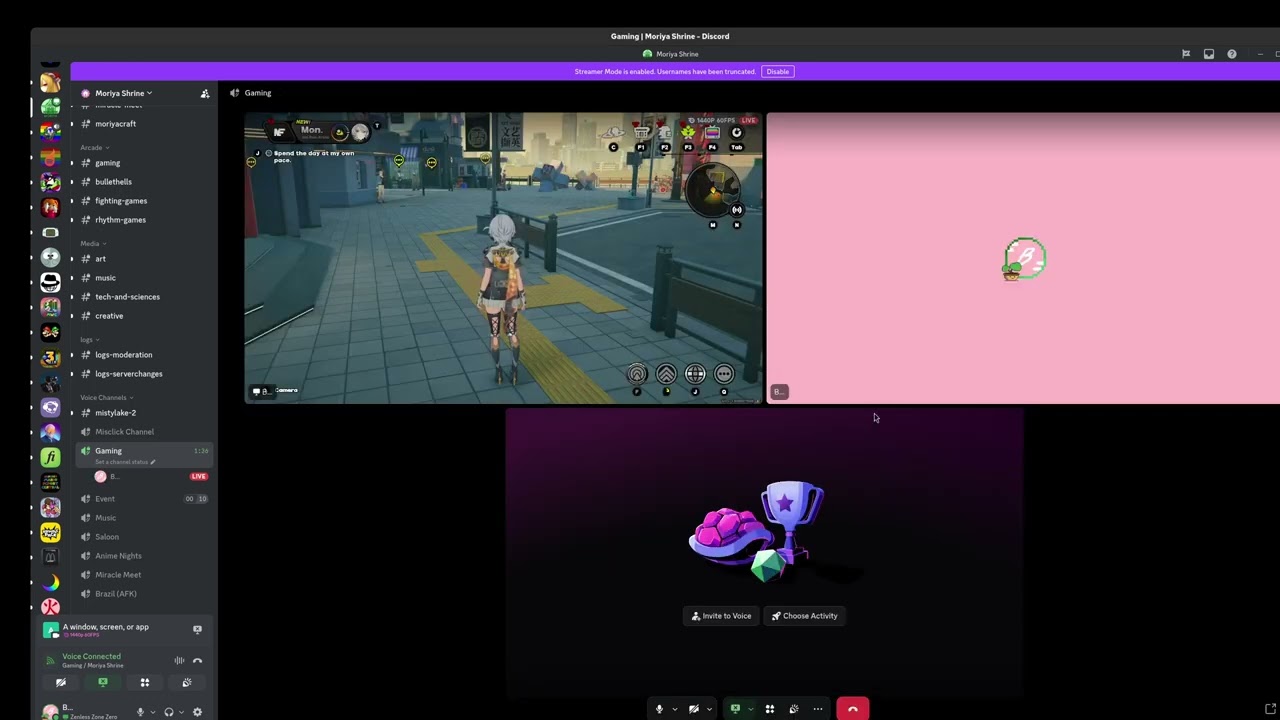Open the bullethells text channel
Viewport: 1280px width, 720px height.
pyautogui.click(x=113, y=182)
